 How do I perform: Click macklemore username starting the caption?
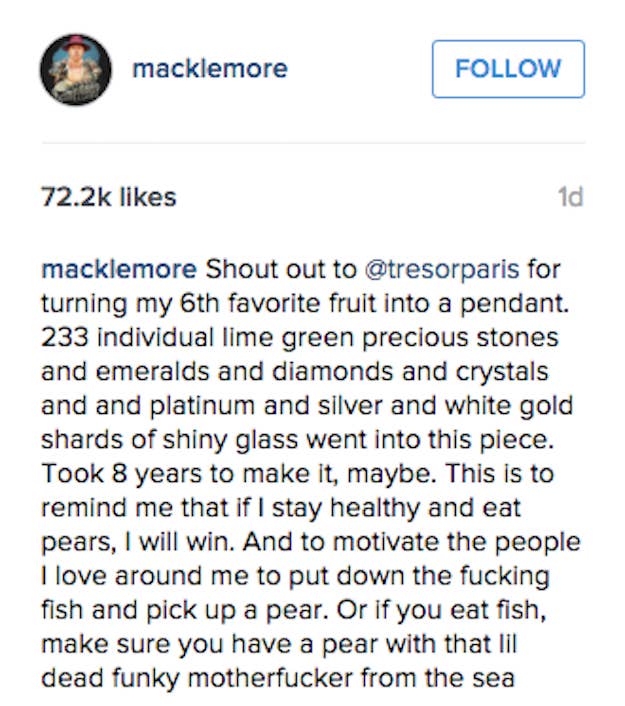point(119,269)
